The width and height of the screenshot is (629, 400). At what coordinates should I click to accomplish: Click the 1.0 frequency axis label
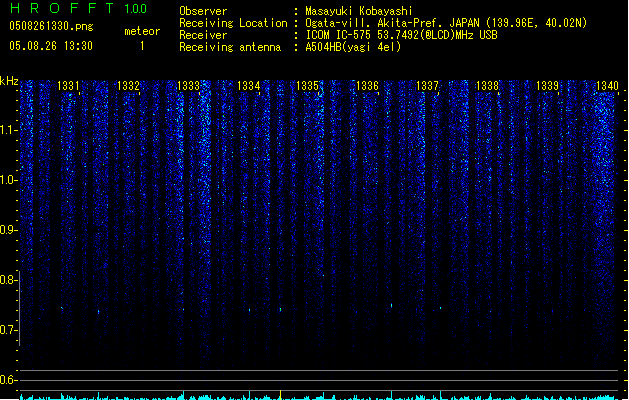[x=8, y=180]
